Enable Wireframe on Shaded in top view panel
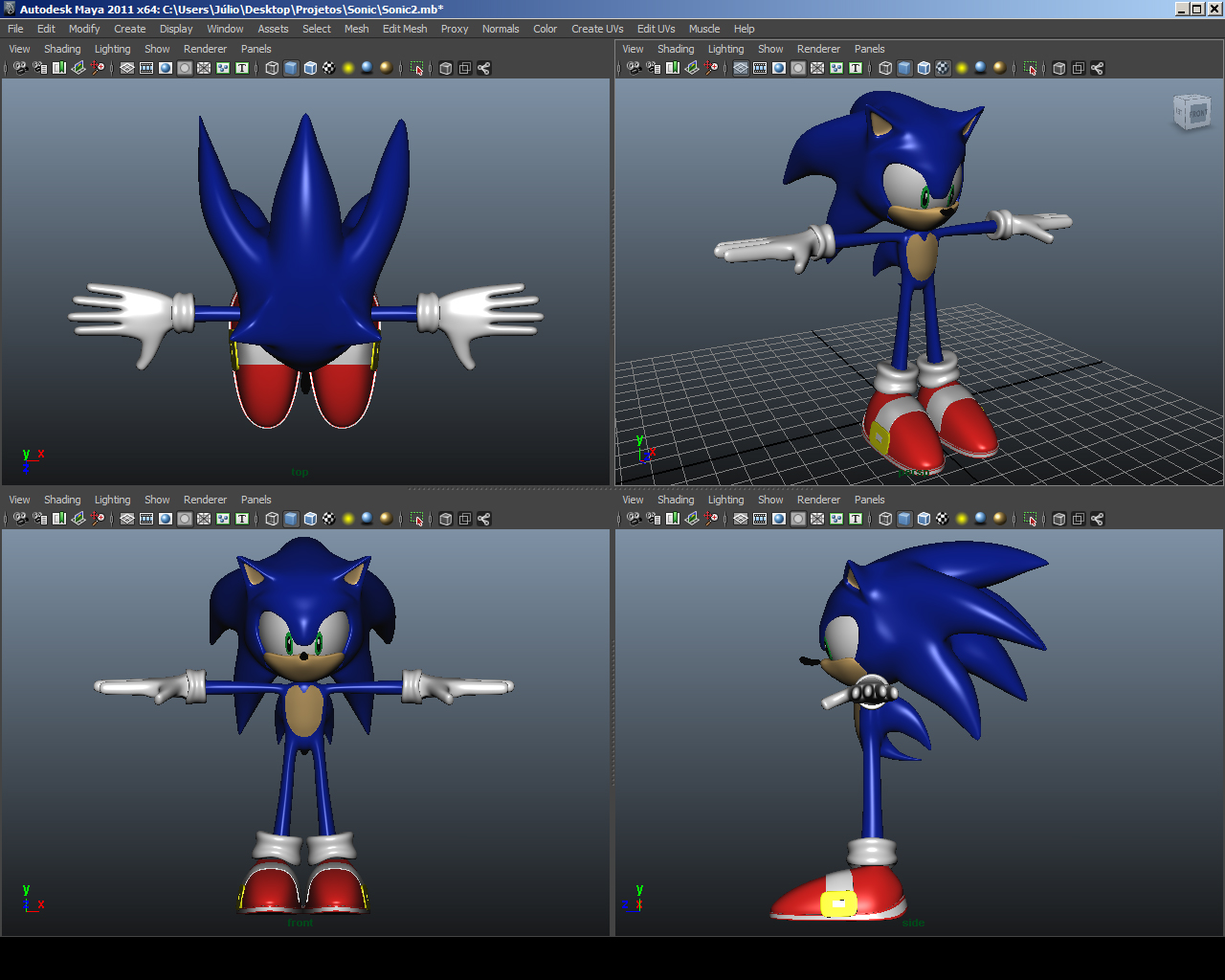Screen dimensions: 1225x980 click(x=310, y=68)
